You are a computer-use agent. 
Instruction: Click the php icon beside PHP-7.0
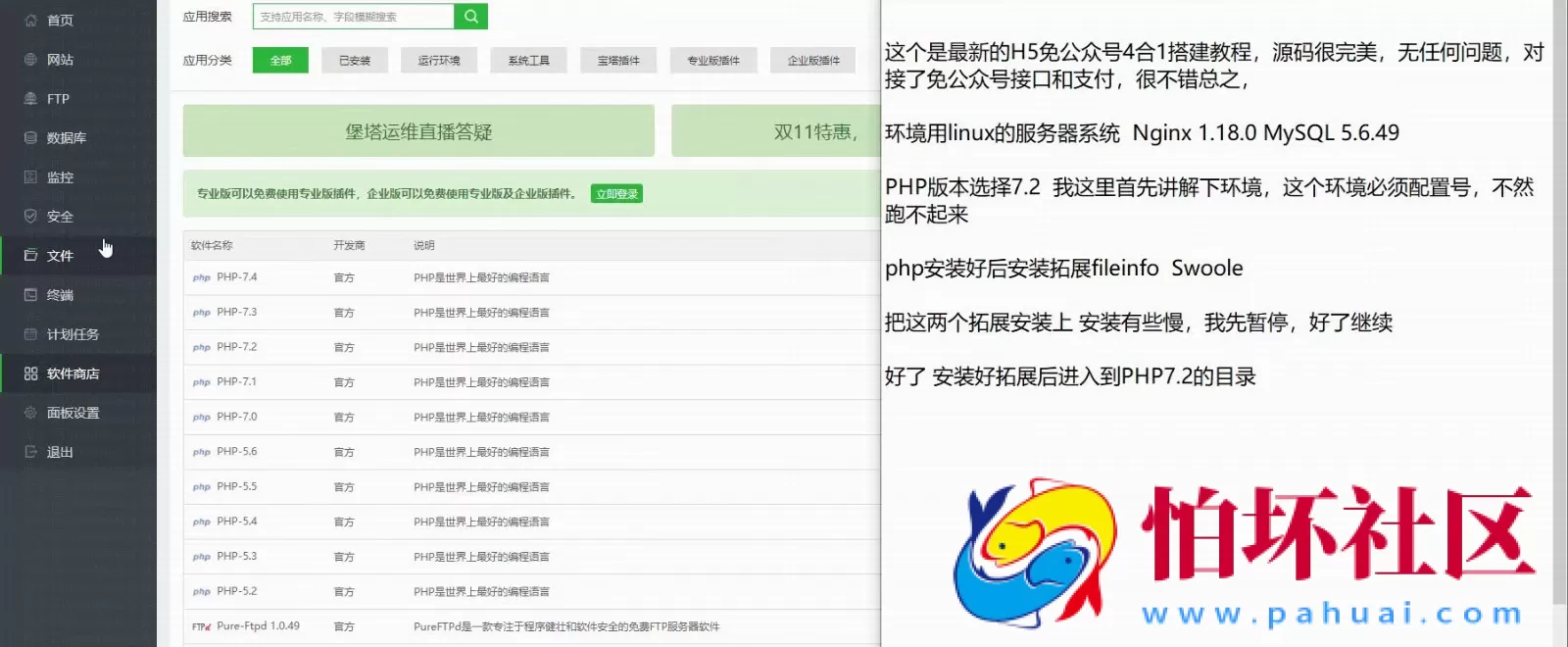point(201,417)
